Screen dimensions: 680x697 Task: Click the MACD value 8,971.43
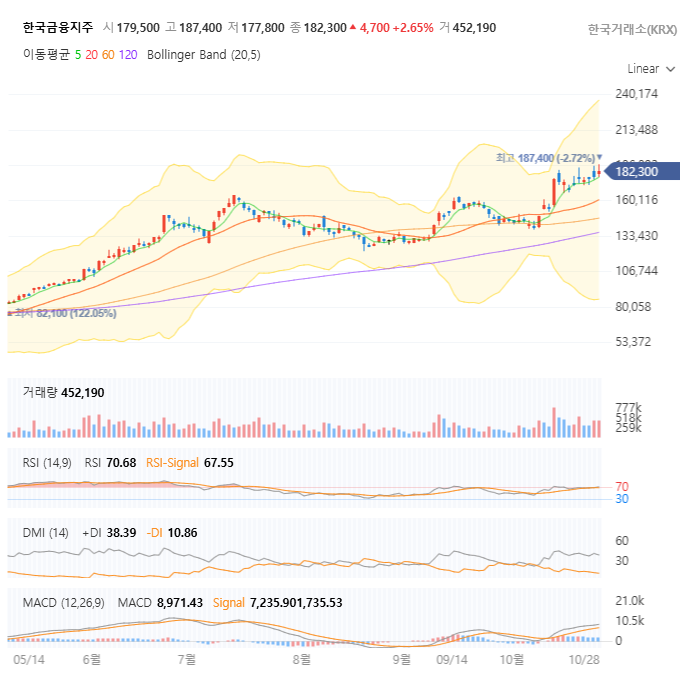[x=180, y=603]
